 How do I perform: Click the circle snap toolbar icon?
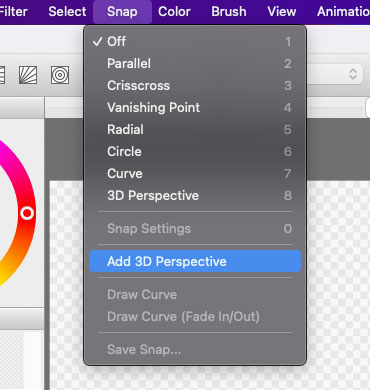coord(60,75)
